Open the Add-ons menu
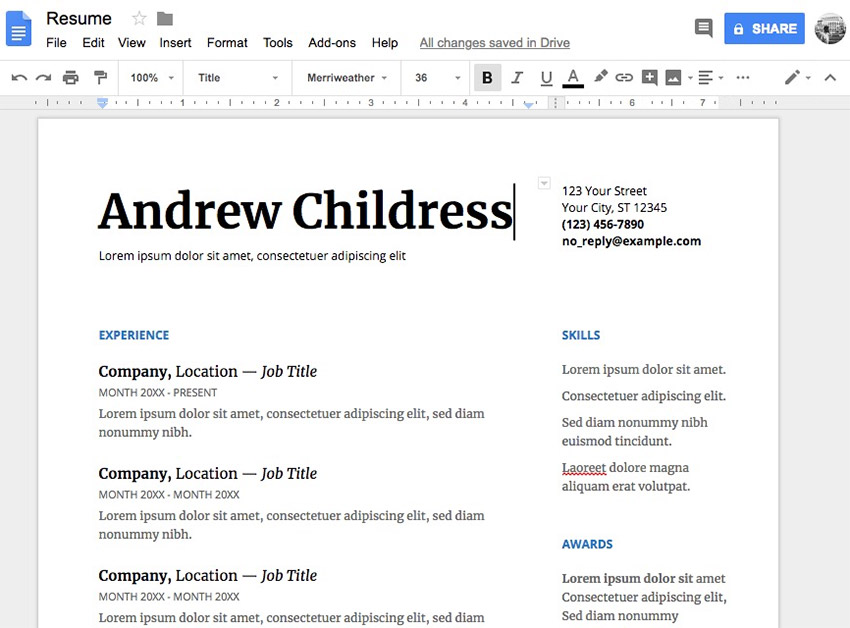The width and height of the screenshot is (850, 628). tap(332, 43)
